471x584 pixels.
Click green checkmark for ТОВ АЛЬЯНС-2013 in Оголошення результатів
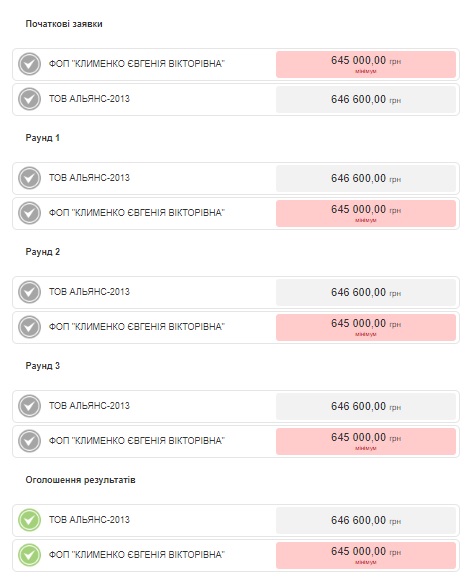click(29, 520)
